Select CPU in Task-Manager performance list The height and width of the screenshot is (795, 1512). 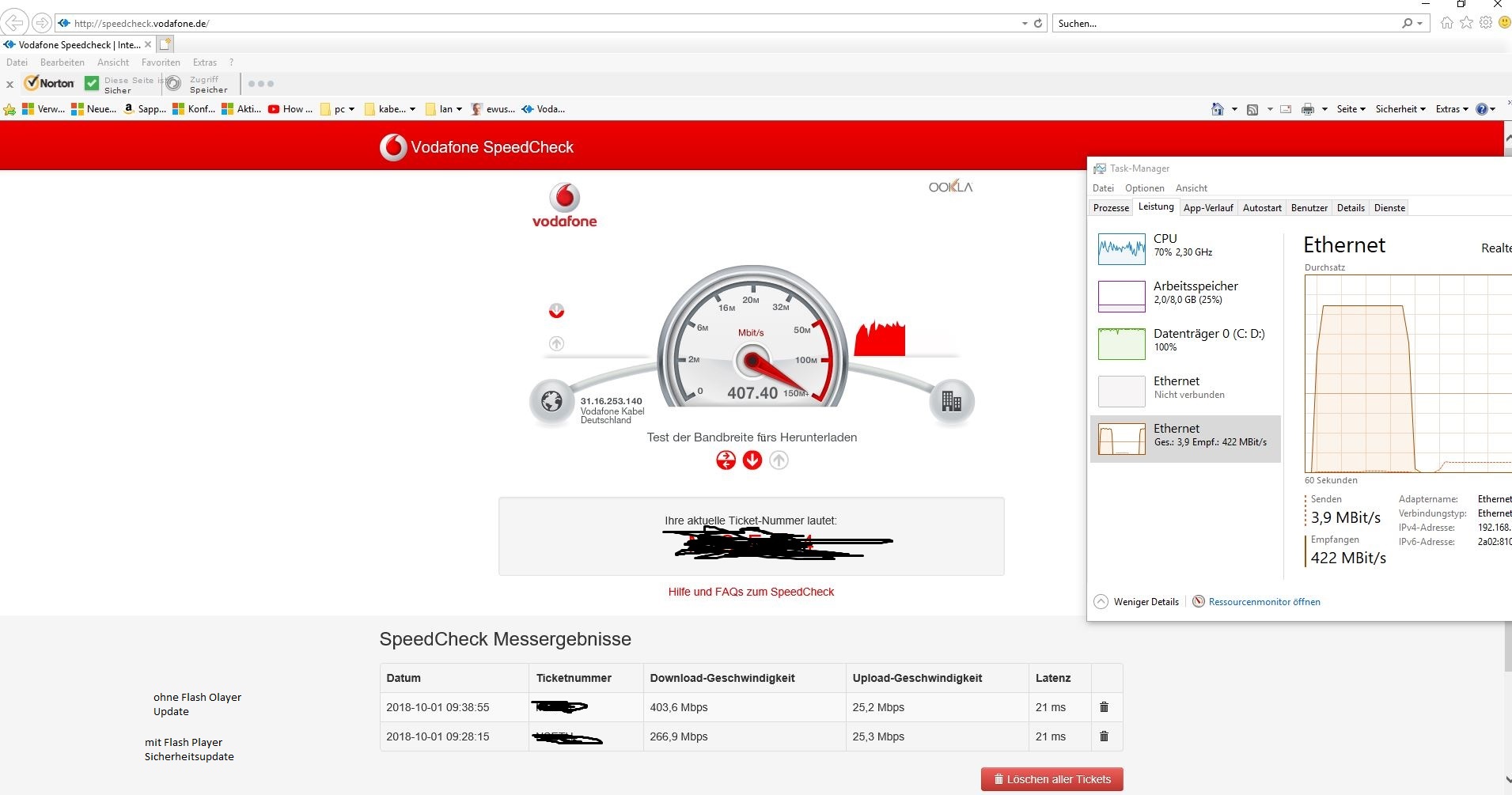1185,248
